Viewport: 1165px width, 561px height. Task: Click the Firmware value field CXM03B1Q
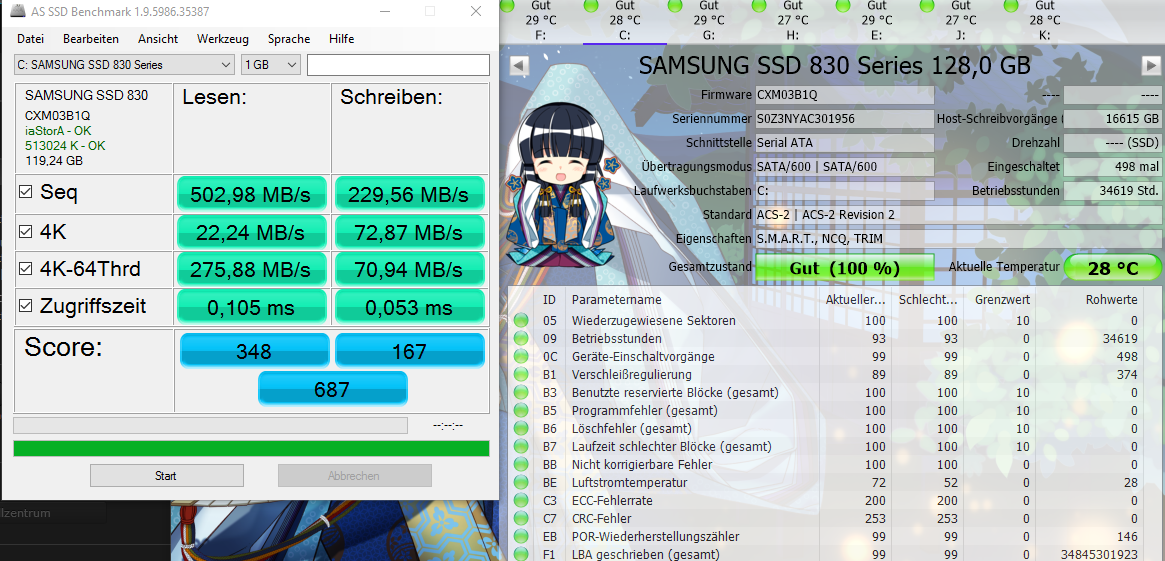click(x=844, y=95)
